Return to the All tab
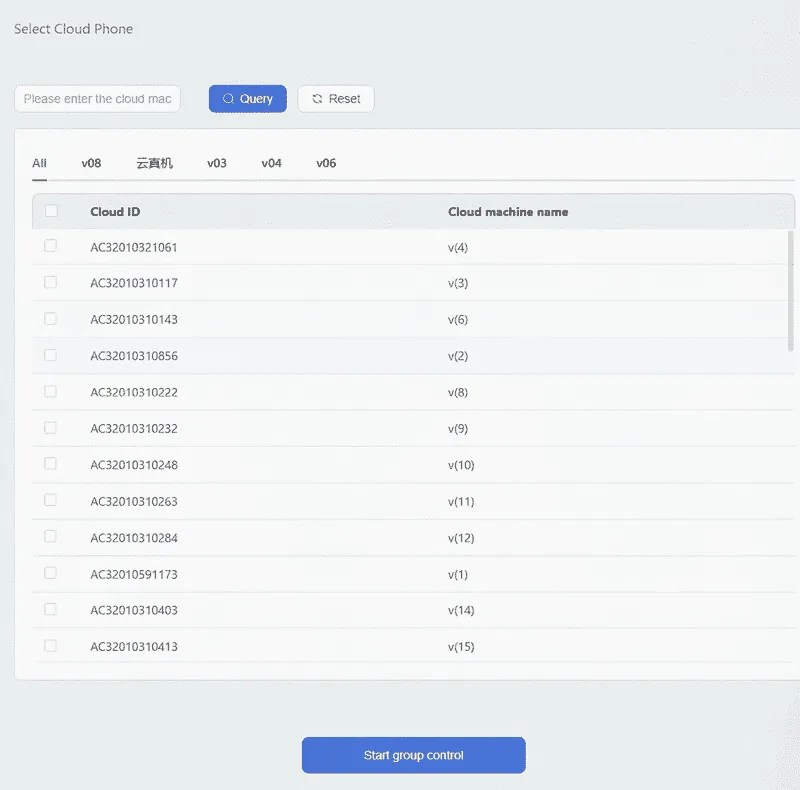Screen dimensions: 800x790 [x=38, y=162]
